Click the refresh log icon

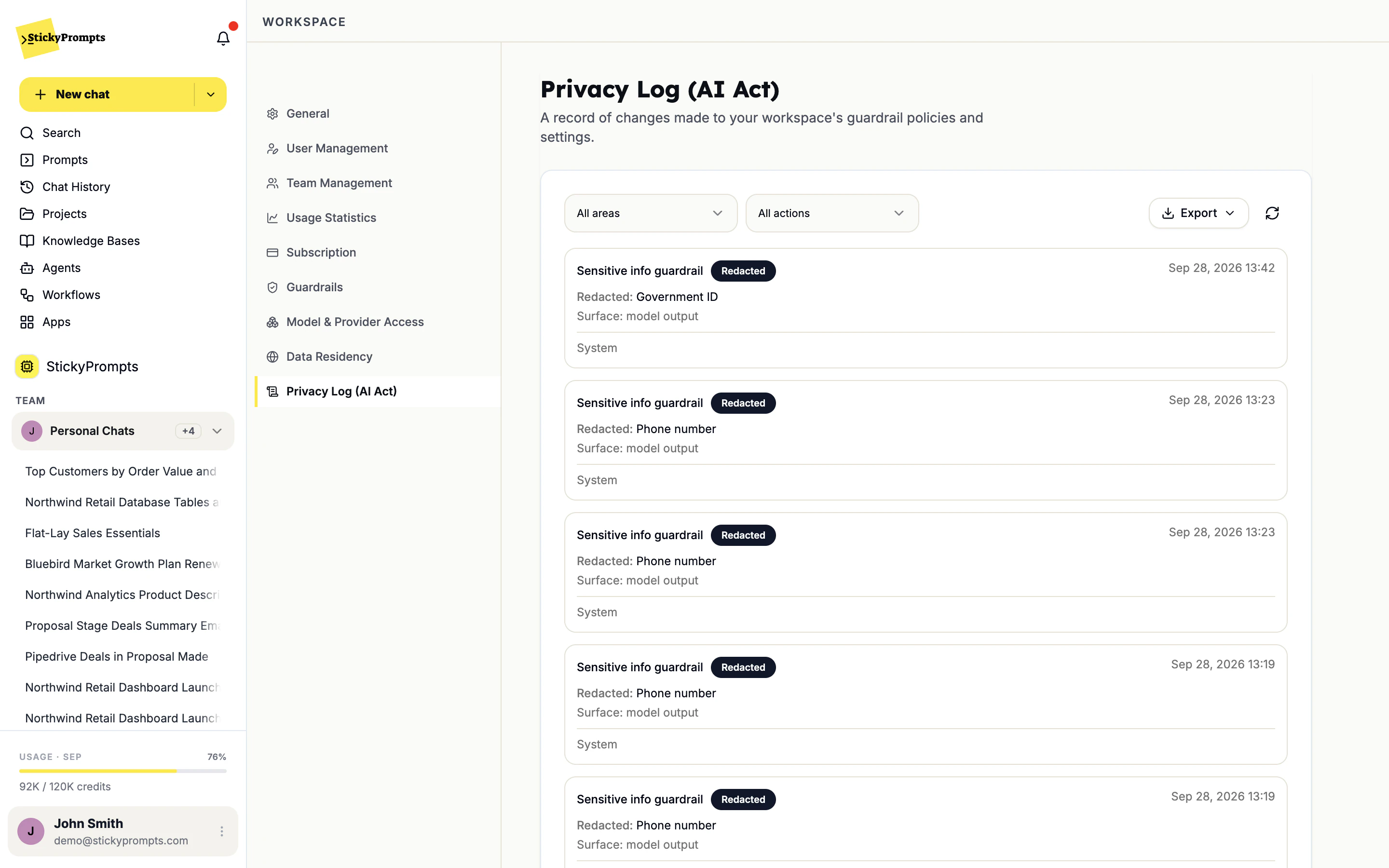tap(1272, 213)
